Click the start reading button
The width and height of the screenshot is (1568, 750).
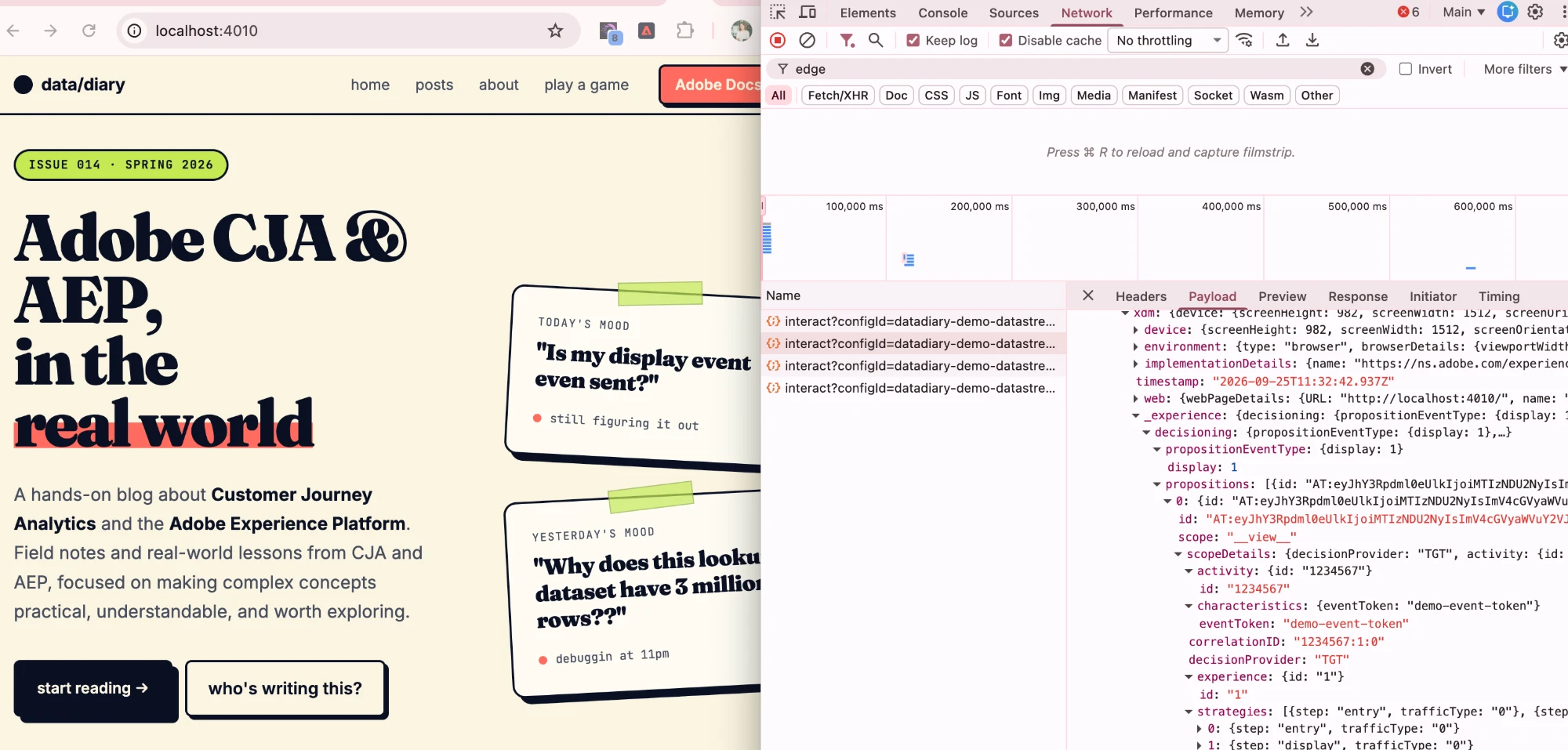93,688
